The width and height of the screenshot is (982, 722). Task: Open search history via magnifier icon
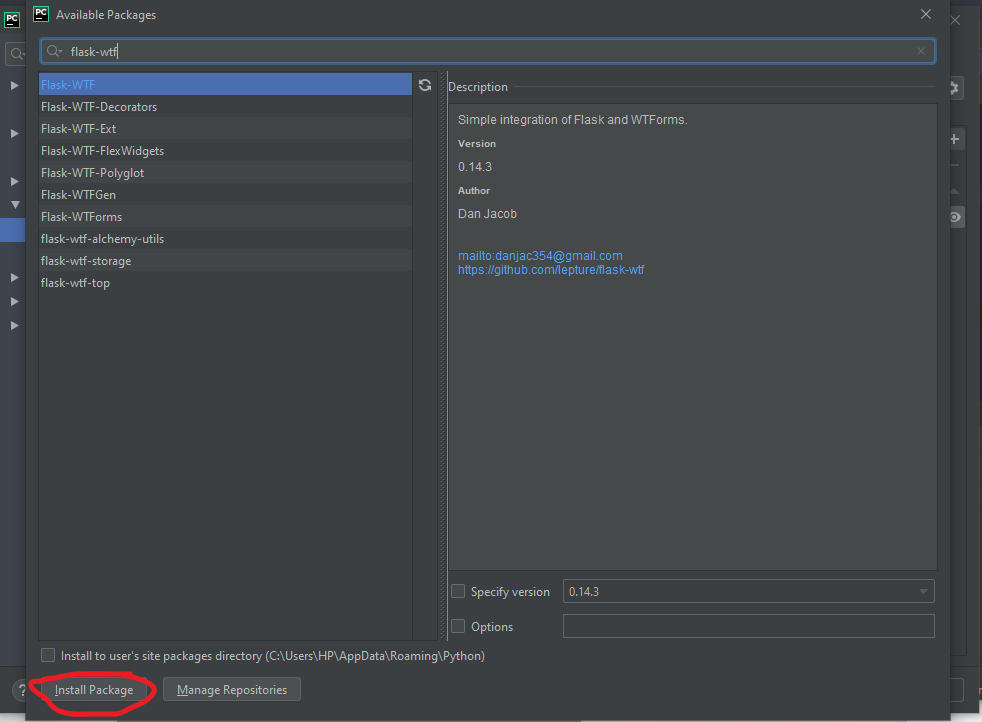54,51
